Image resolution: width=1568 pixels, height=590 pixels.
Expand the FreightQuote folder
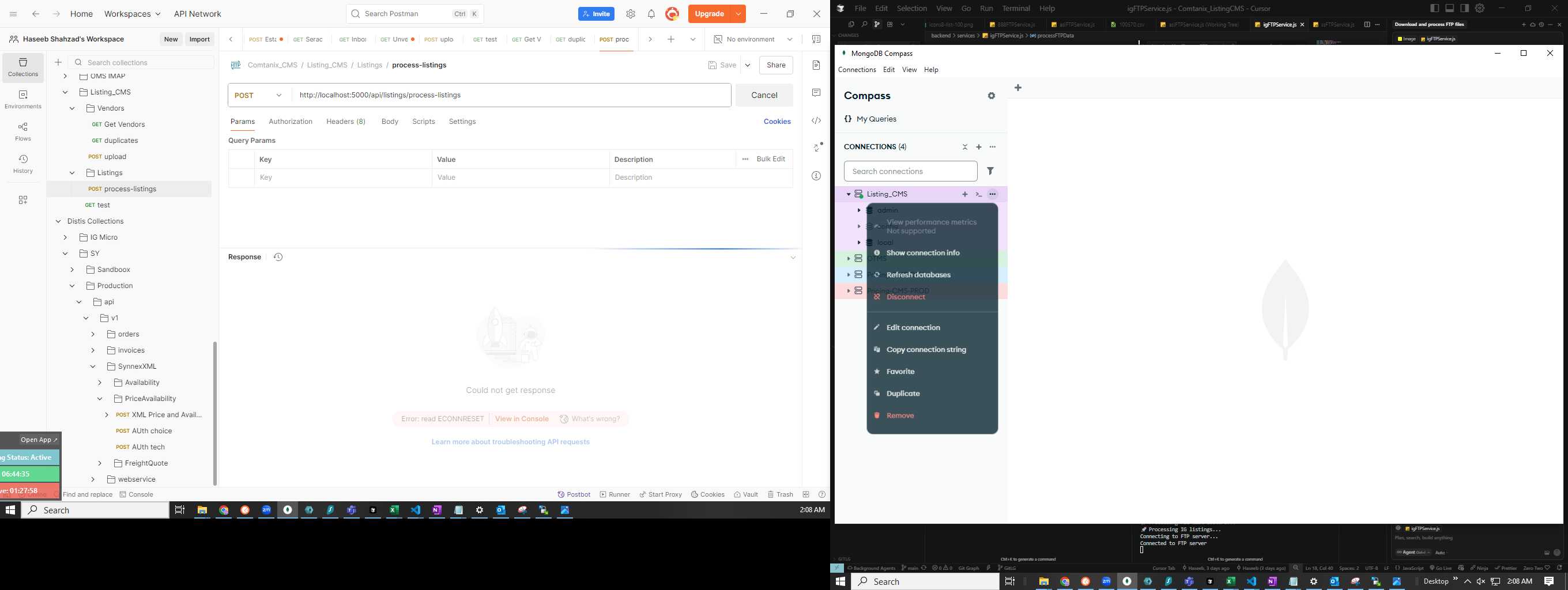coord(100,463)
